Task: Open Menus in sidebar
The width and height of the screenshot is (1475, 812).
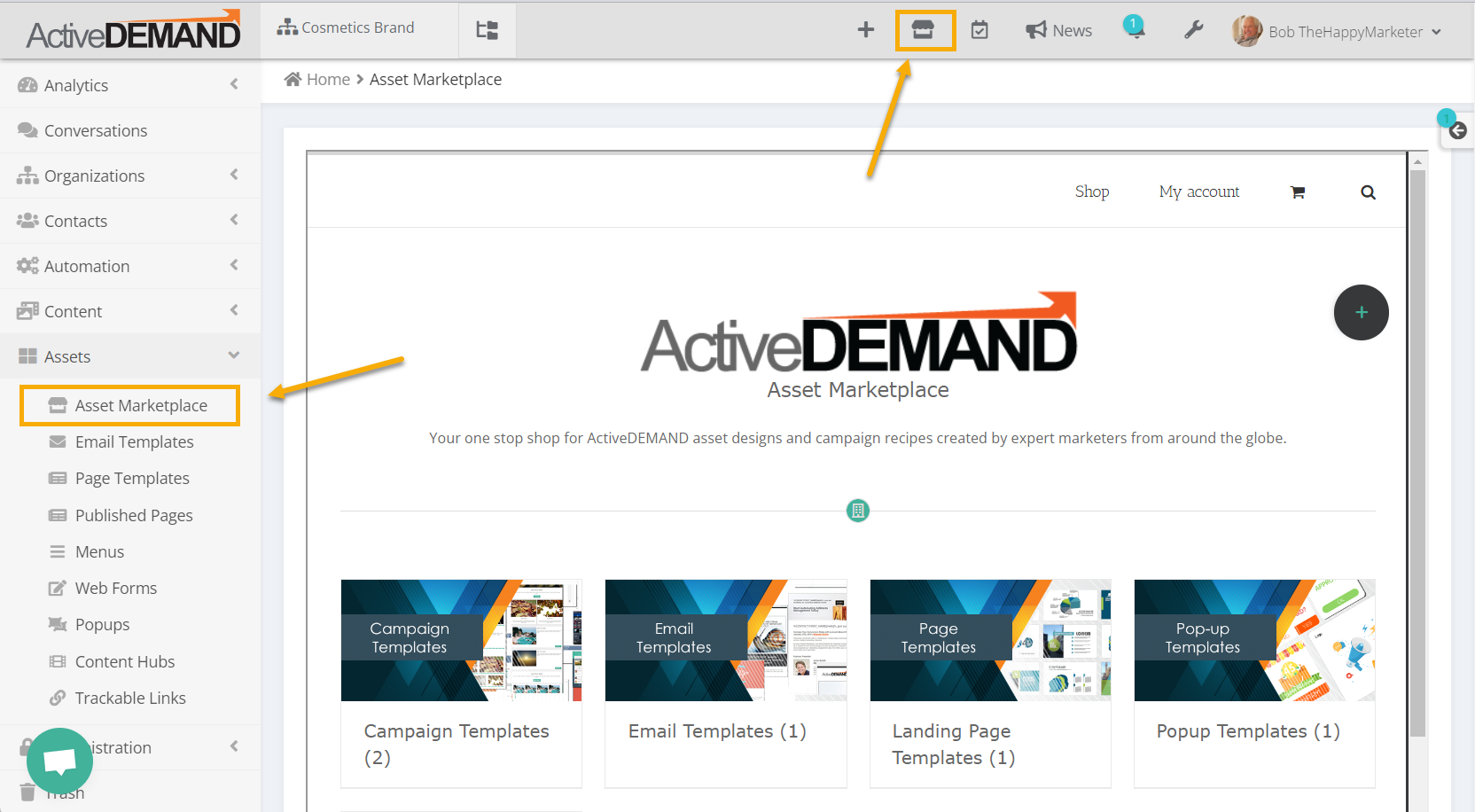Action: (x=99, y=551)
